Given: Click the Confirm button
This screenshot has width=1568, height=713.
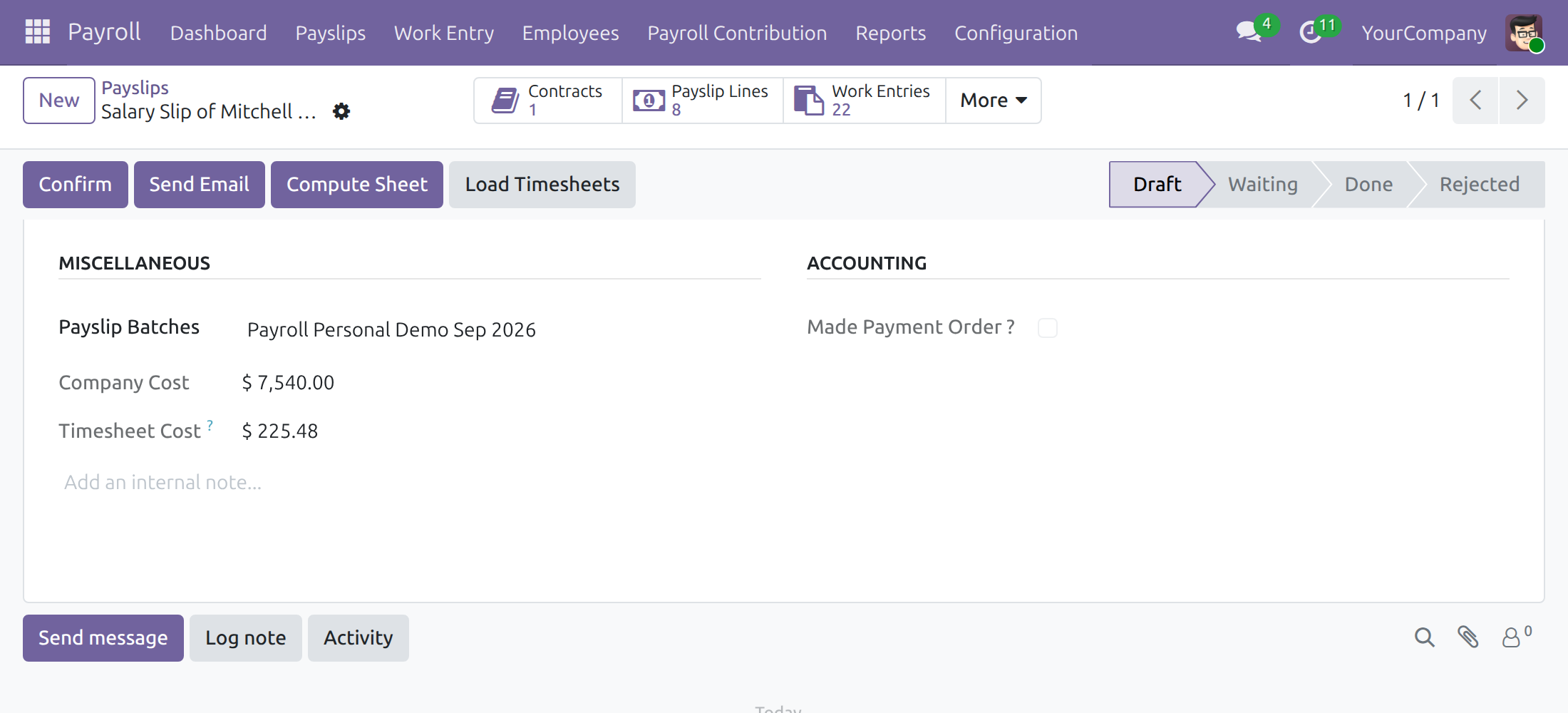Looking at the screenshot, I should coord(76,185).
